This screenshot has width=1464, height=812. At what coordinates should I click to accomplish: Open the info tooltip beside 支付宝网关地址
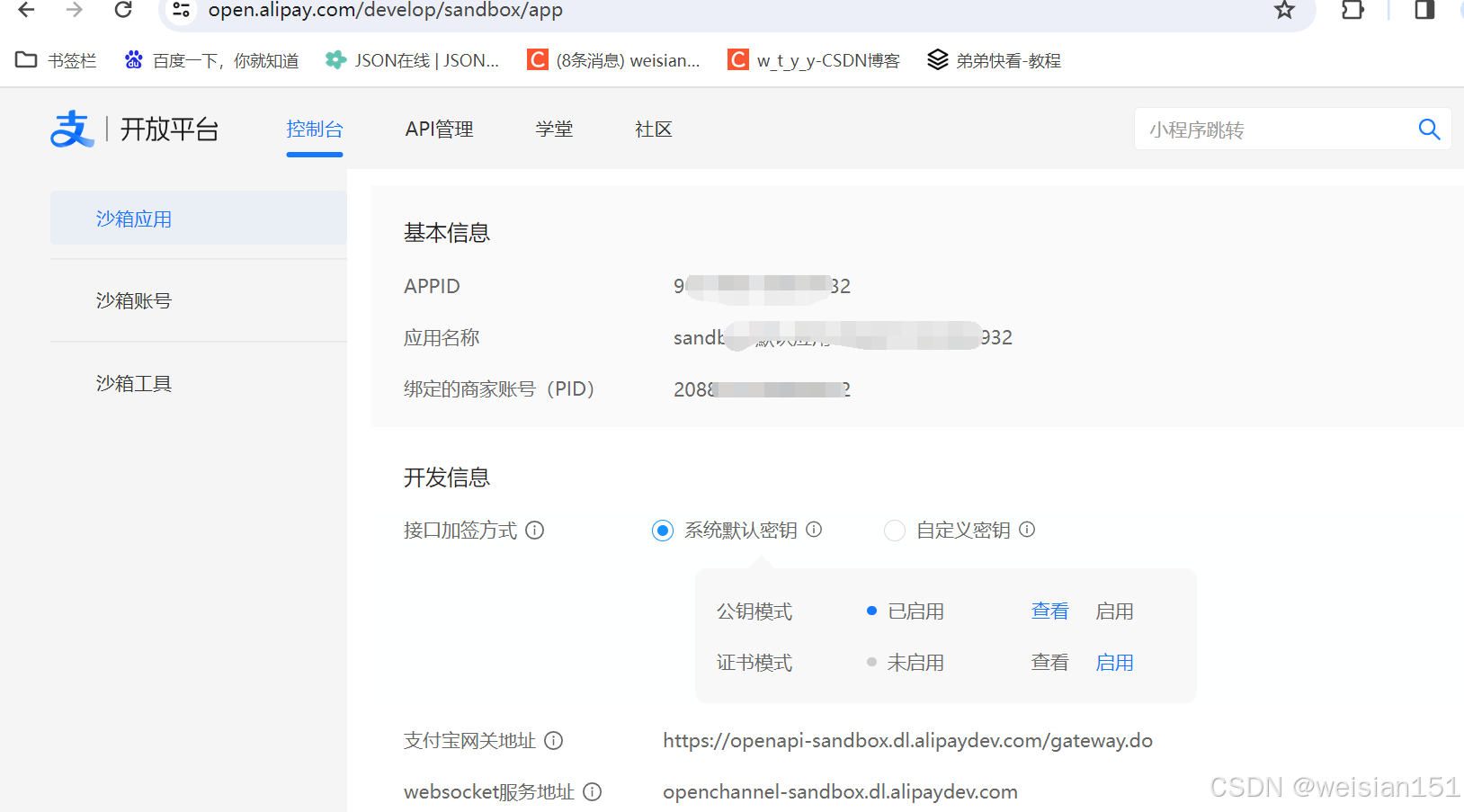[555, 740]
